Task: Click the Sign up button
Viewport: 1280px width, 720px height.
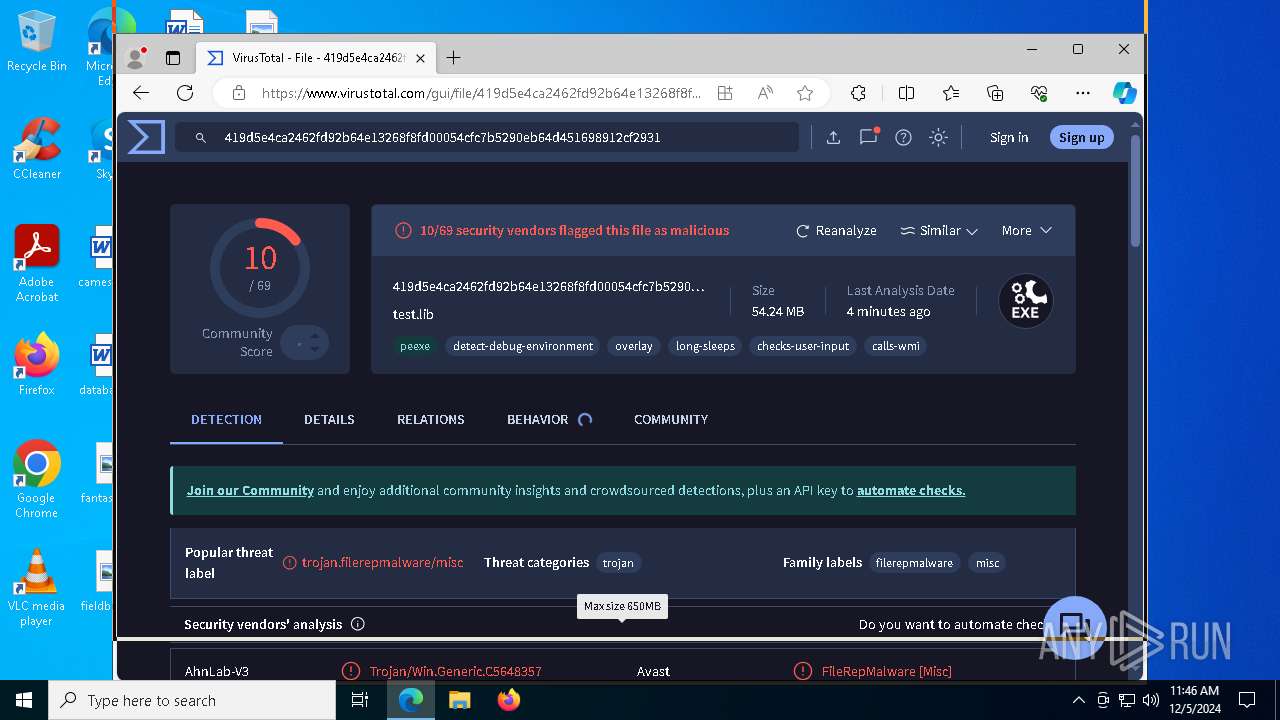Action: click(1081, 137)
